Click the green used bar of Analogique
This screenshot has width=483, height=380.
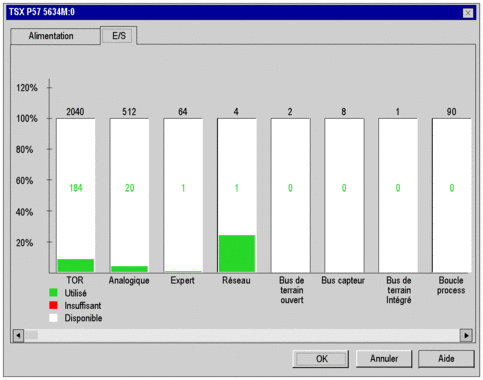click(129, 269)
